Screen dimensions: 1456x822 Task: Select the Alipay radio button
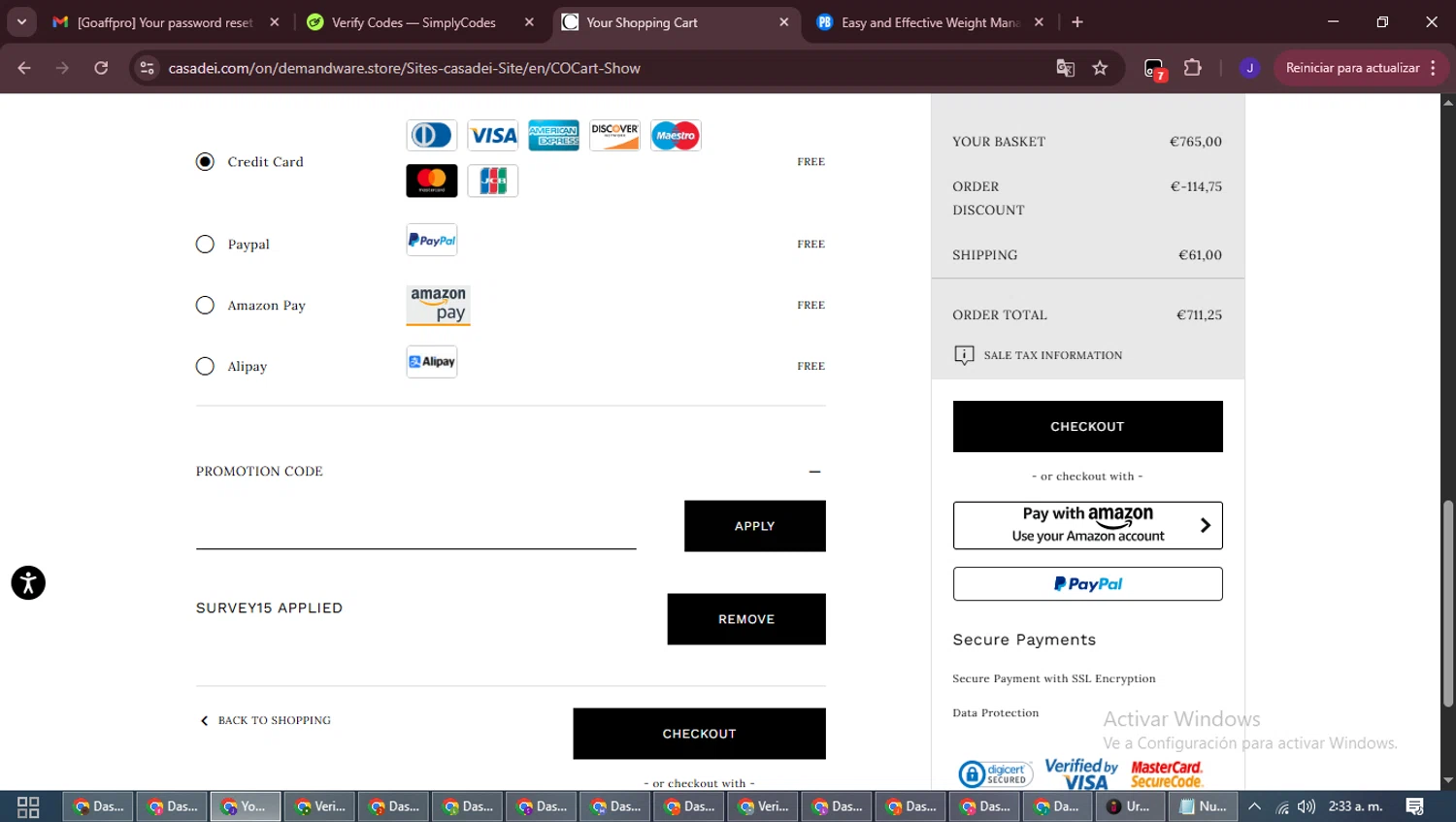click(205, 367)
